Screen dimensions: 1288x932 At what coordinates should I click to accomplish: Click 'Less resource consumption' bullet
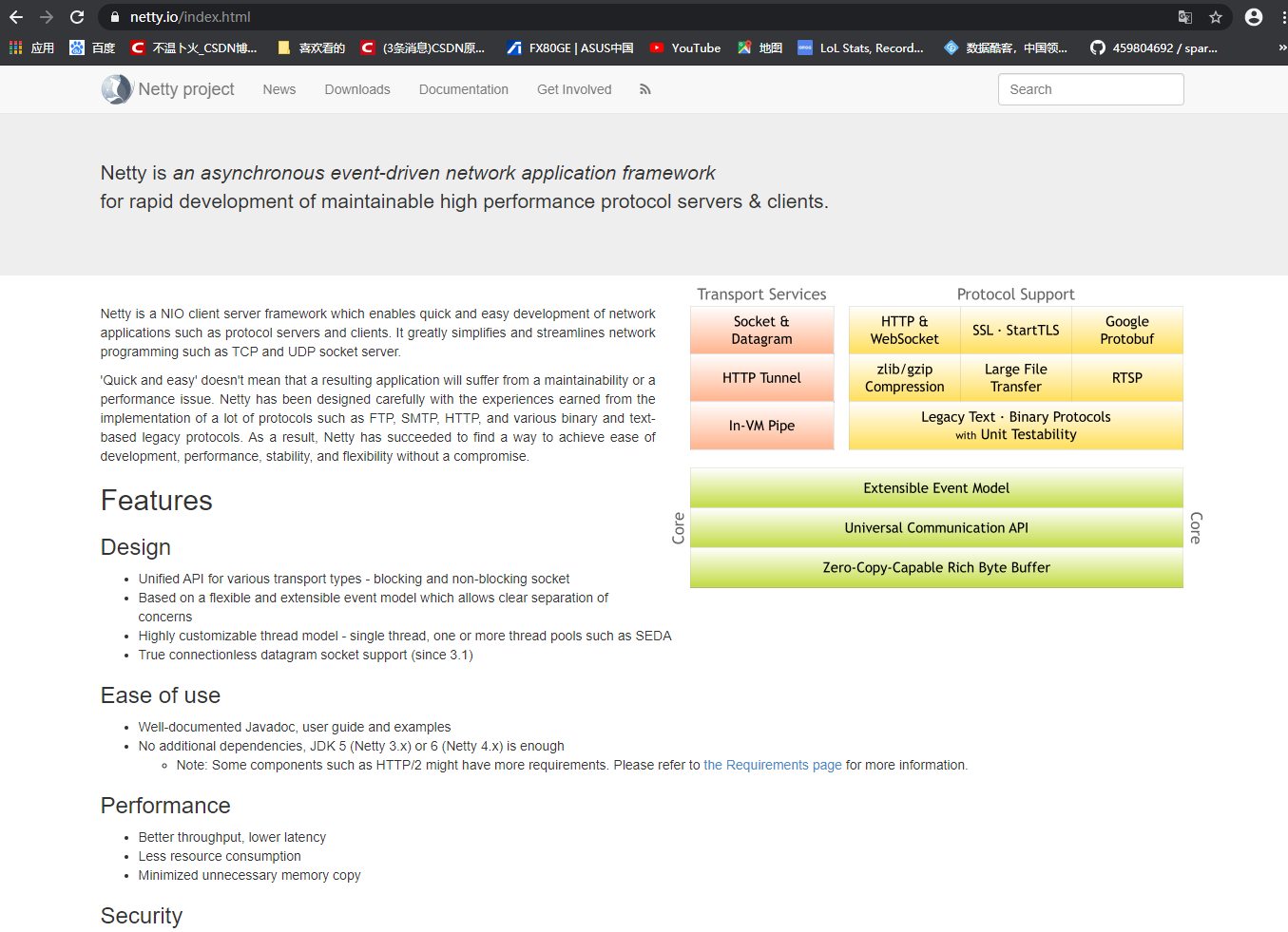tap(220, 856)
